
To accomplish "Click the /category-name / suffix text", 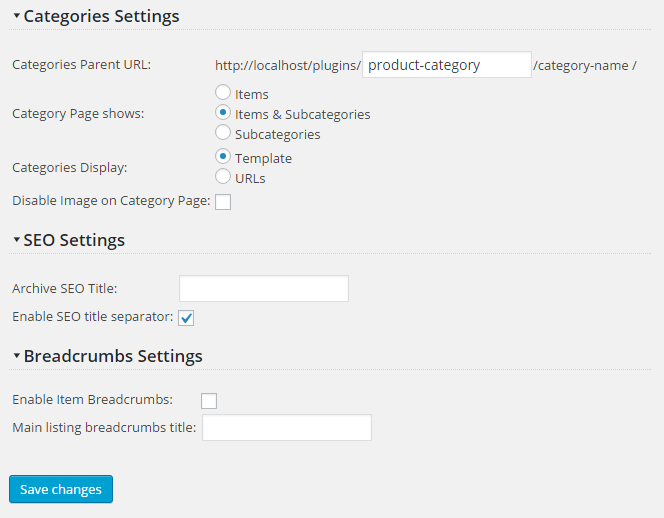I will [x=584, y=66].
